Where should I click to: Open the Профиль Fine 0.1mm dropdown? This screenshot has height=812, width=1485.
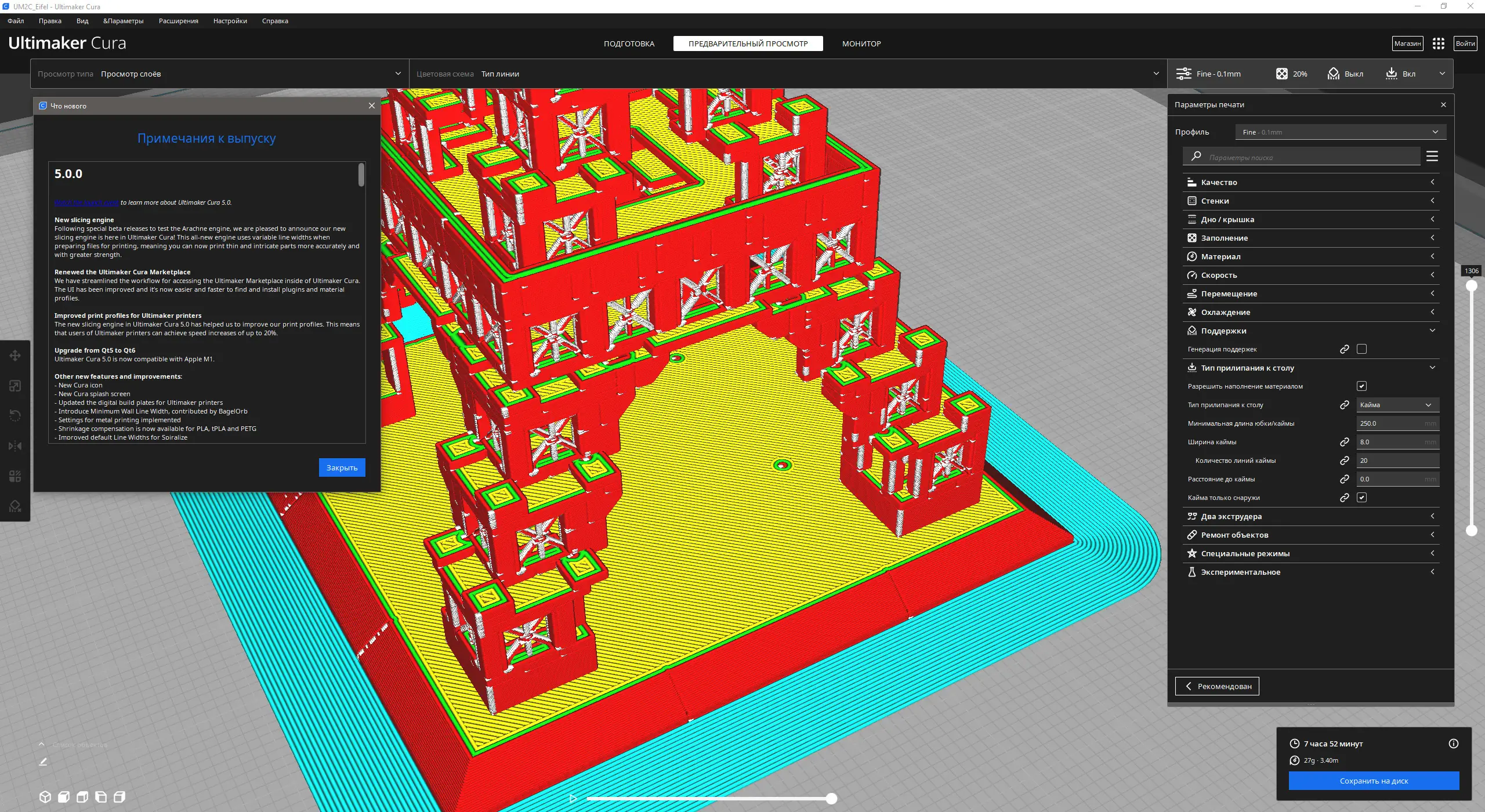tap(1340, 132)
